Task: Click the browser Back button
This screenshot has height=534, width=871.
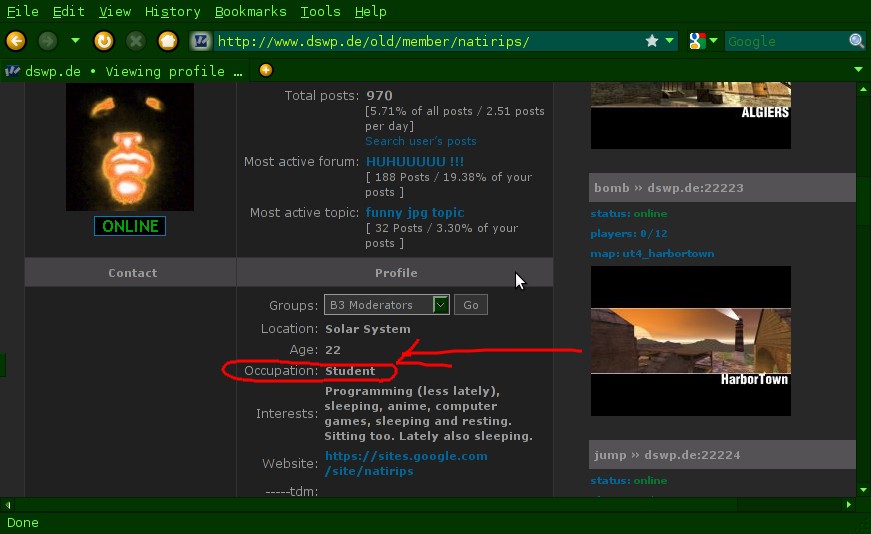Action: [15, 41]
